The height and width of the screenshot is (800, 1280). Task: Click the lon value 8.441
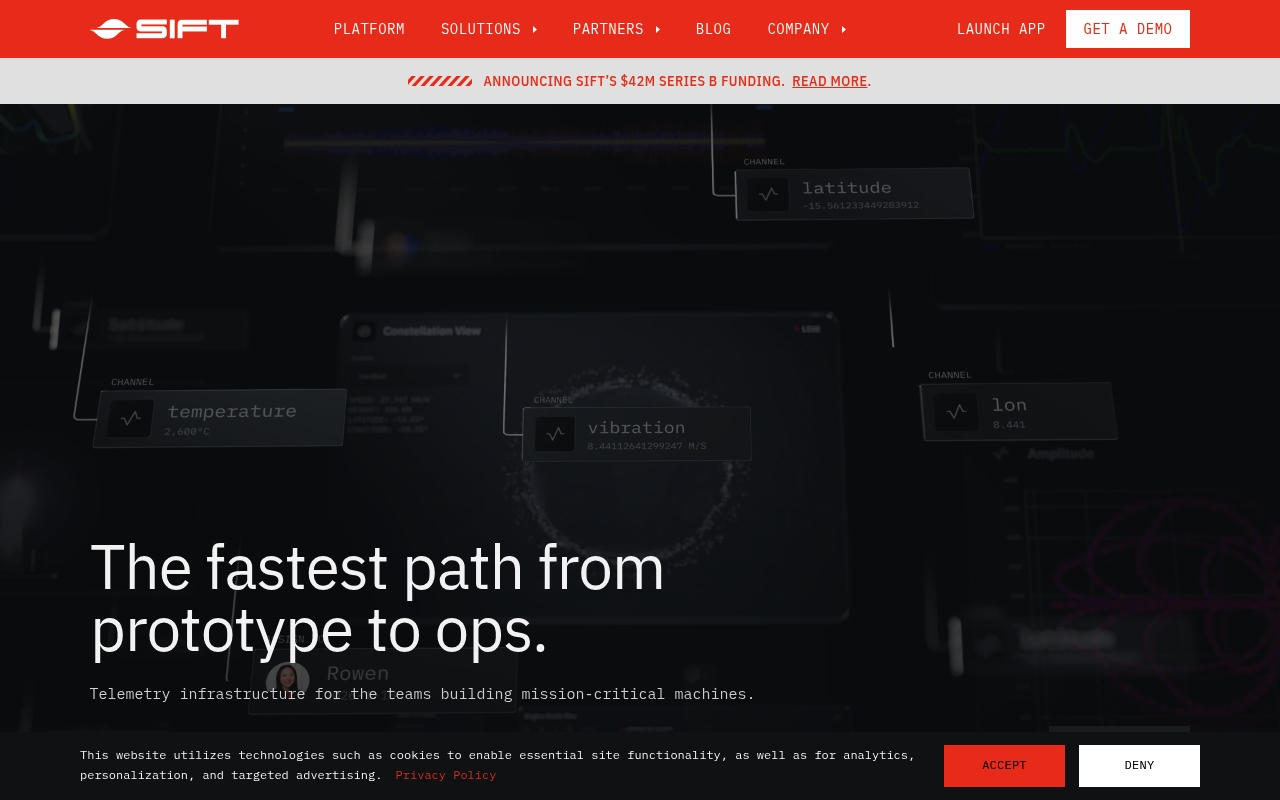pos(1009,425)
